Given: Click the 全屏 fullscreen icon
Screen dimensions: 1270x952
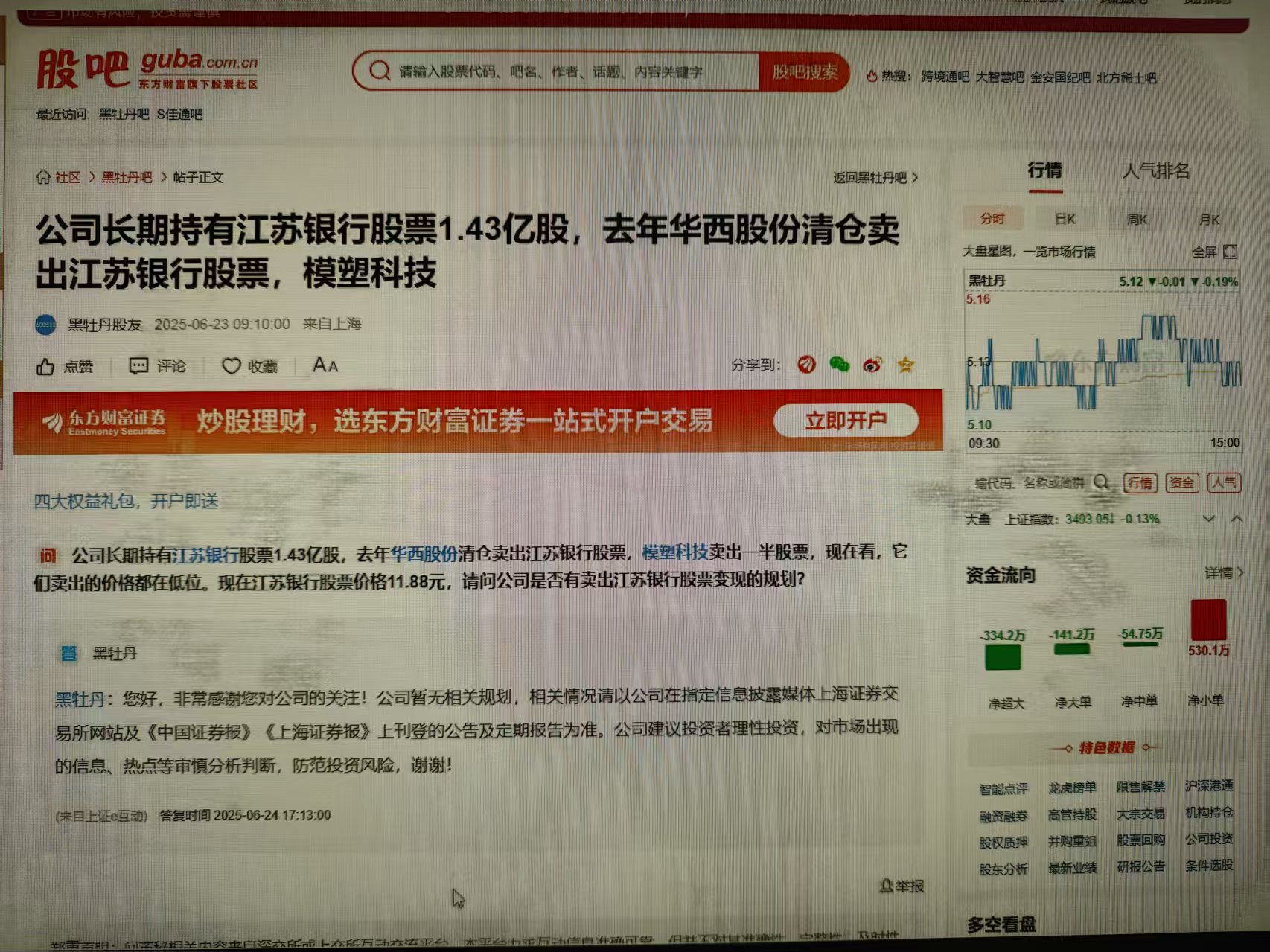Looking at the screenshot, I should click(1231, 252).
